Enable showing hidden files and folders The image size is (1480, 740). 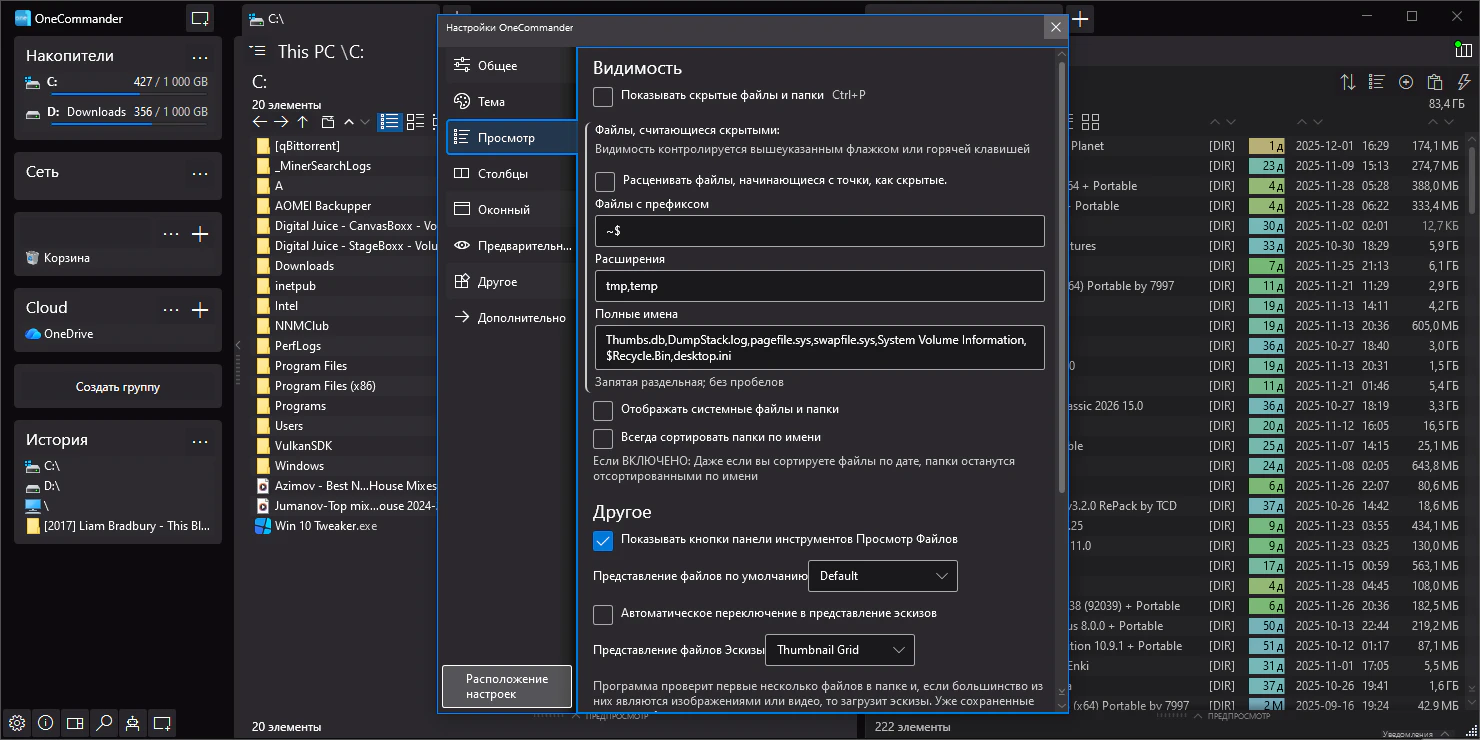click(603, 96)
